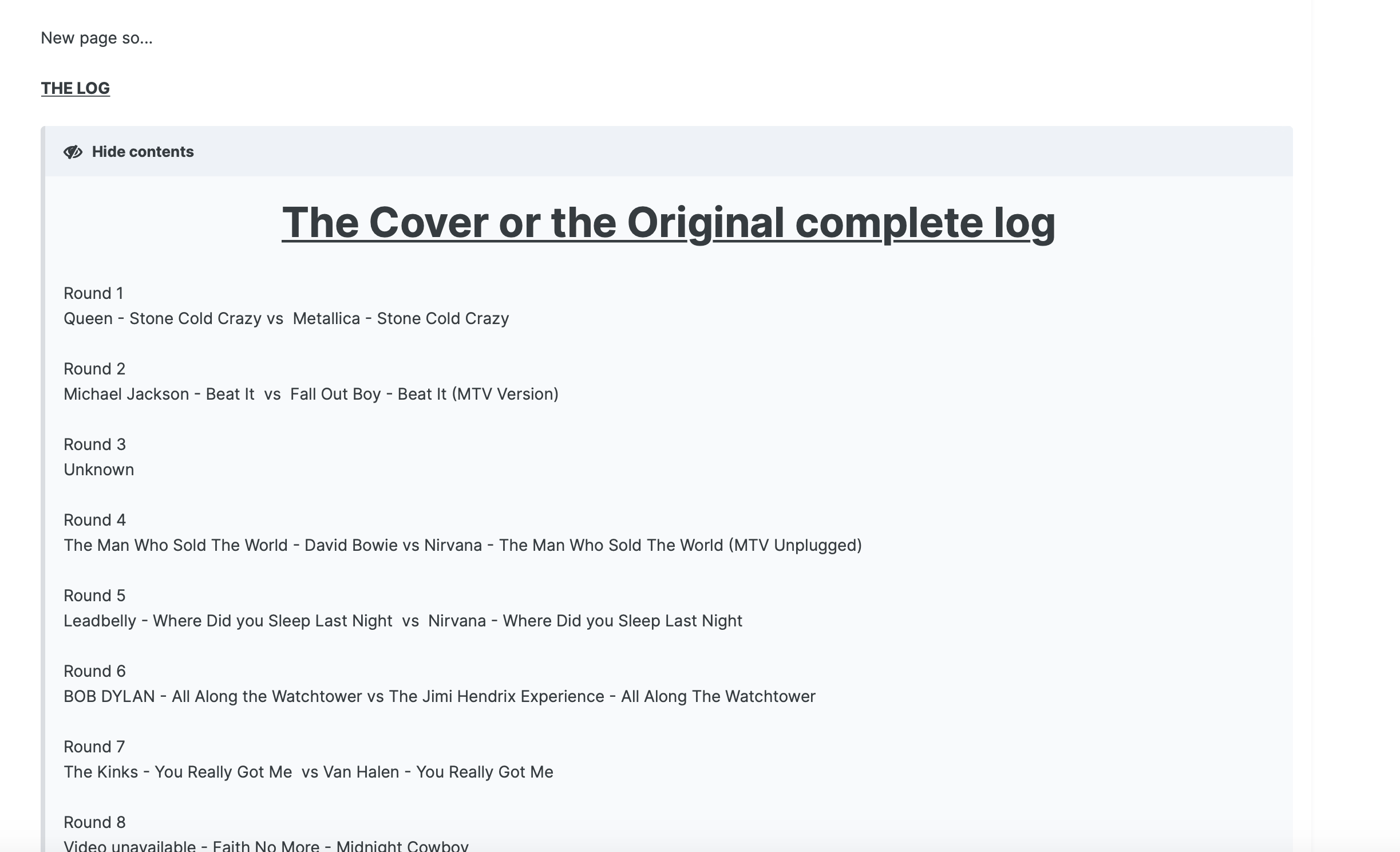The height and width of the screenshot is (852, 1400).
Task: Click the Round 8 label
Action: click(x=94, y=822)
